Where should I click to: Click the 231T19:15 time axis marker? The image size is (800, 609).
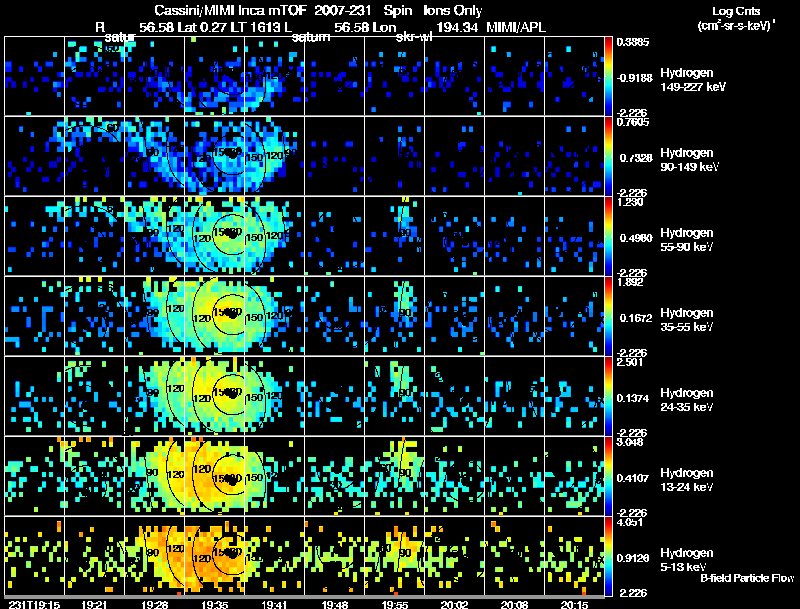click(34, 604)
